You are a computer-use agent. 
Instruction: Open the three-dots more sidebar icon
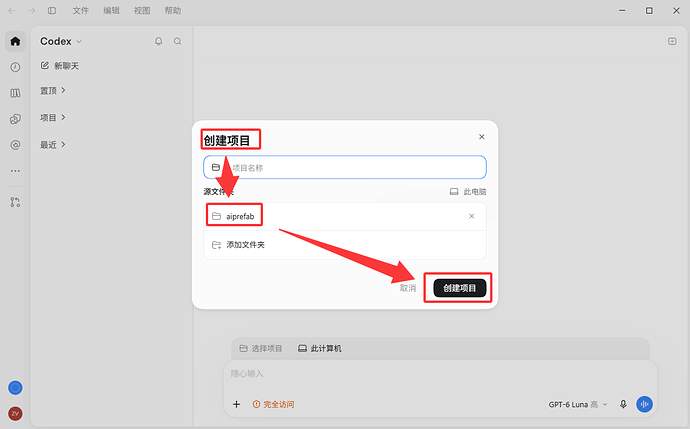[15, 171]
